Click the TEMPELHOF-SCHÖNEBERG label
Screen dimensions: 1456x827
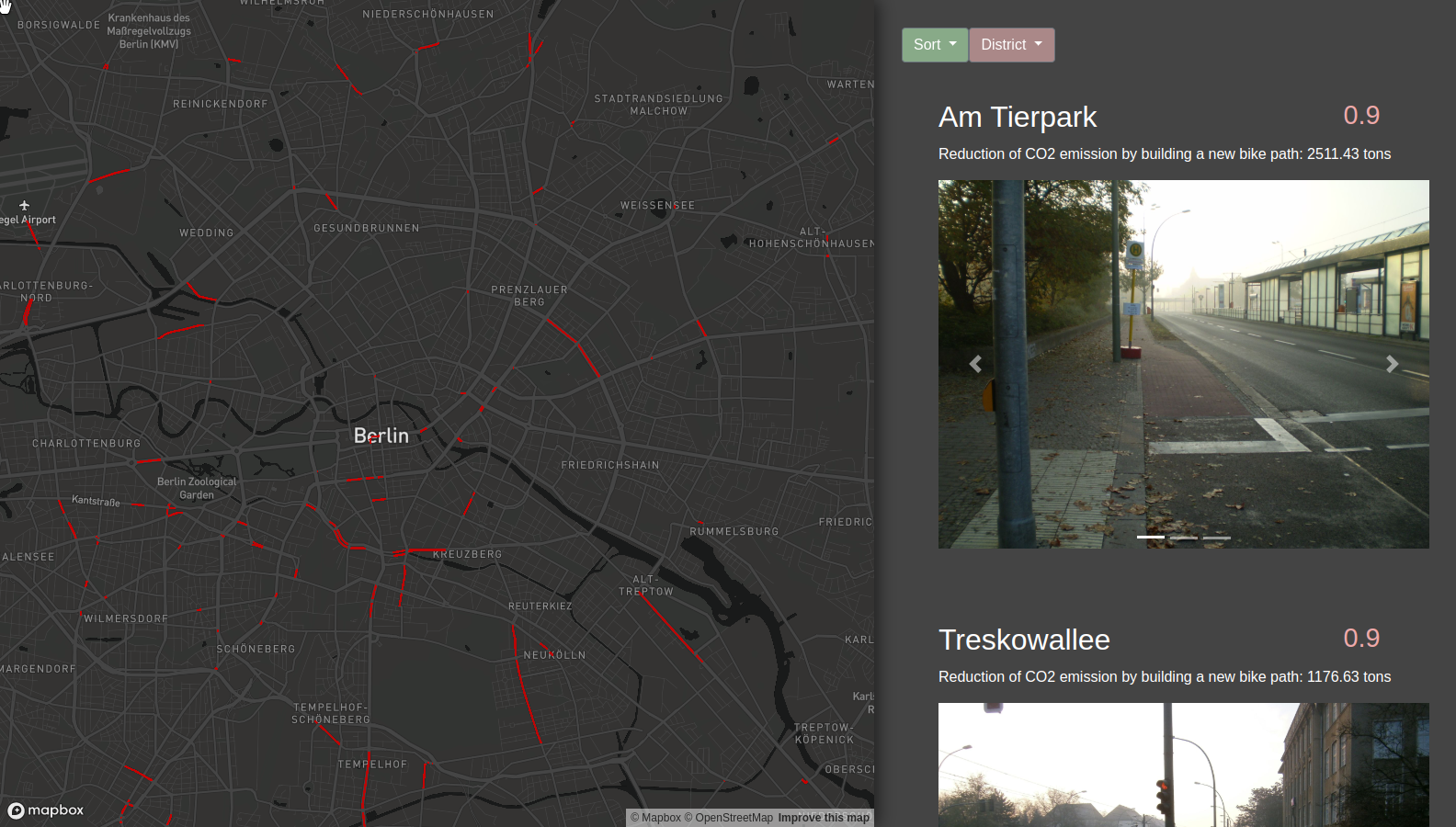331,714
